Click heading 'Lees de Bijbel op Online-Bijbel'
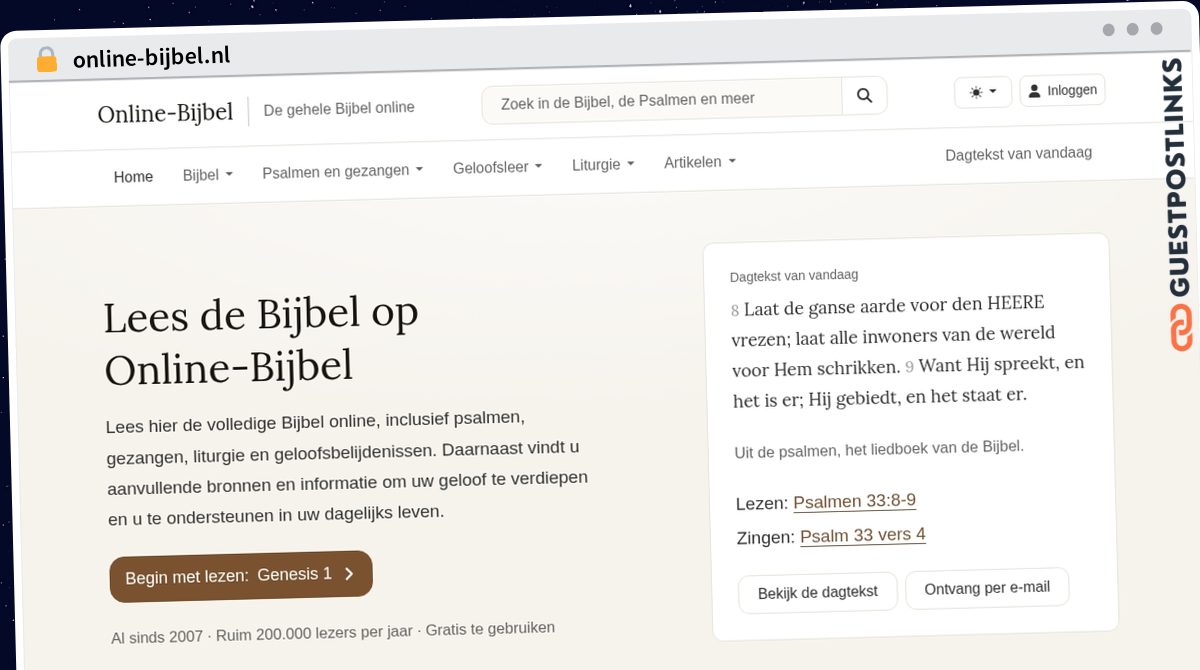 (262, 340)
